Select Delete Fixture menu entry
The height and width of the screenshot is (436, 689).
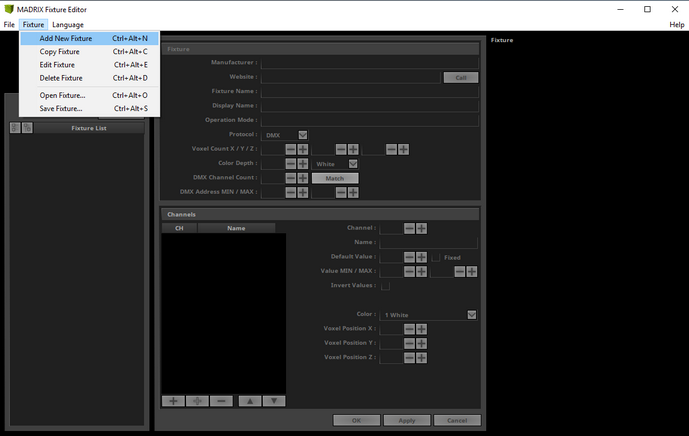pyautogui.click(x=89, y=78)
